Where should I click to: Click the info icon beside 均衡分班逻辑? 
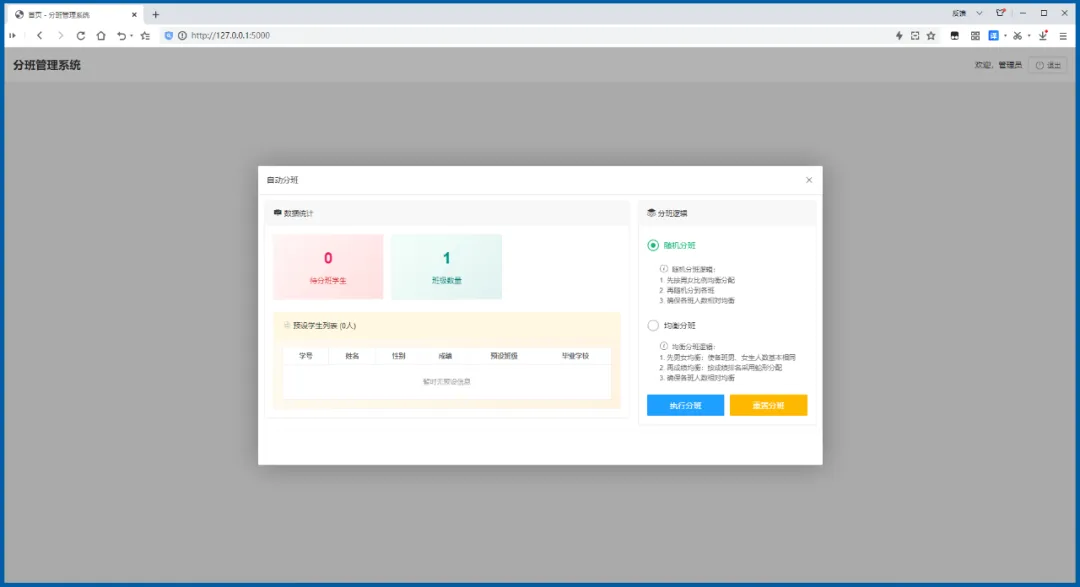(664, 346)
